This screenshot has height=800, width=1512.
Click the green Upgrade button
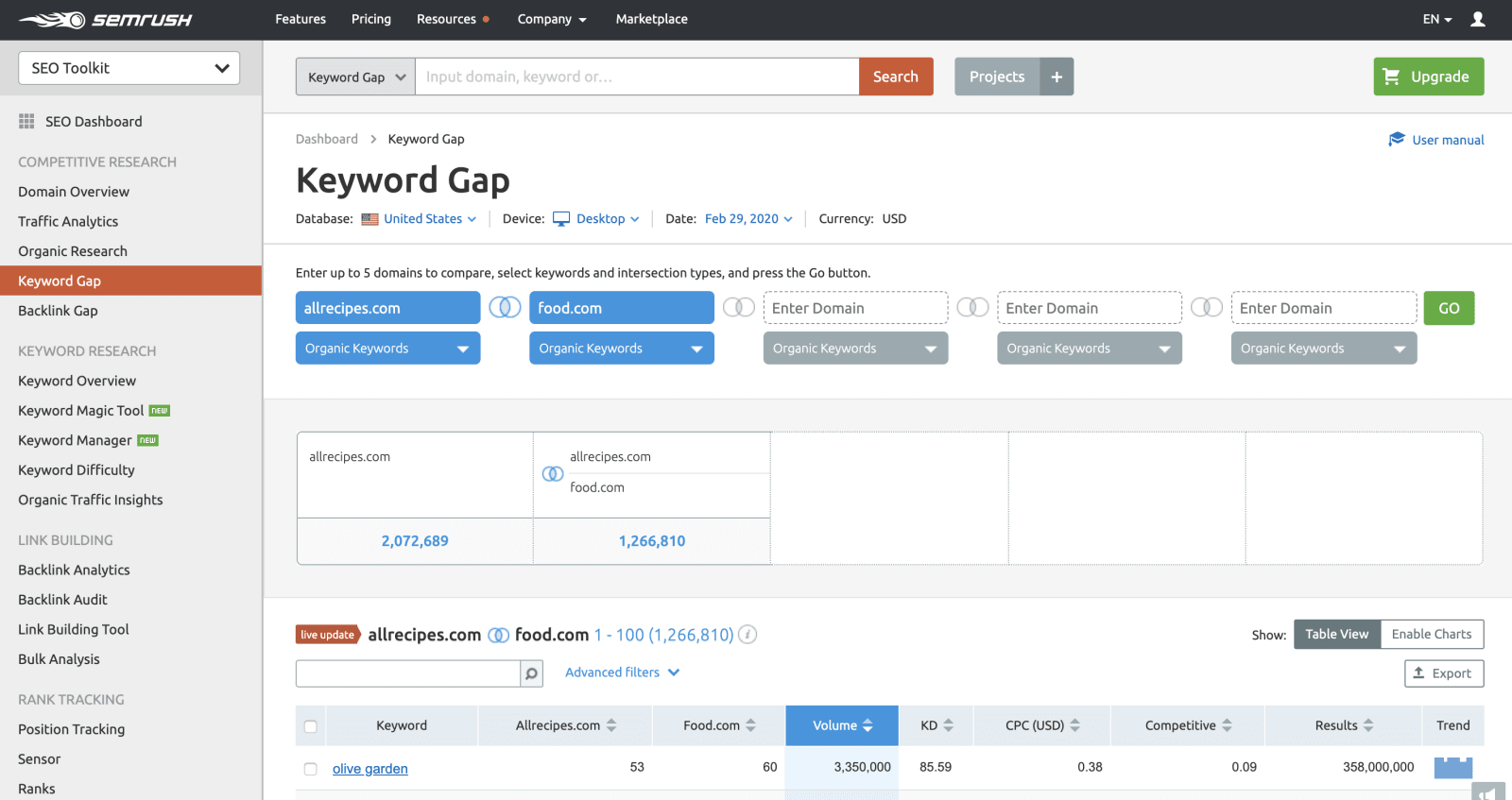click(1429, 77)
